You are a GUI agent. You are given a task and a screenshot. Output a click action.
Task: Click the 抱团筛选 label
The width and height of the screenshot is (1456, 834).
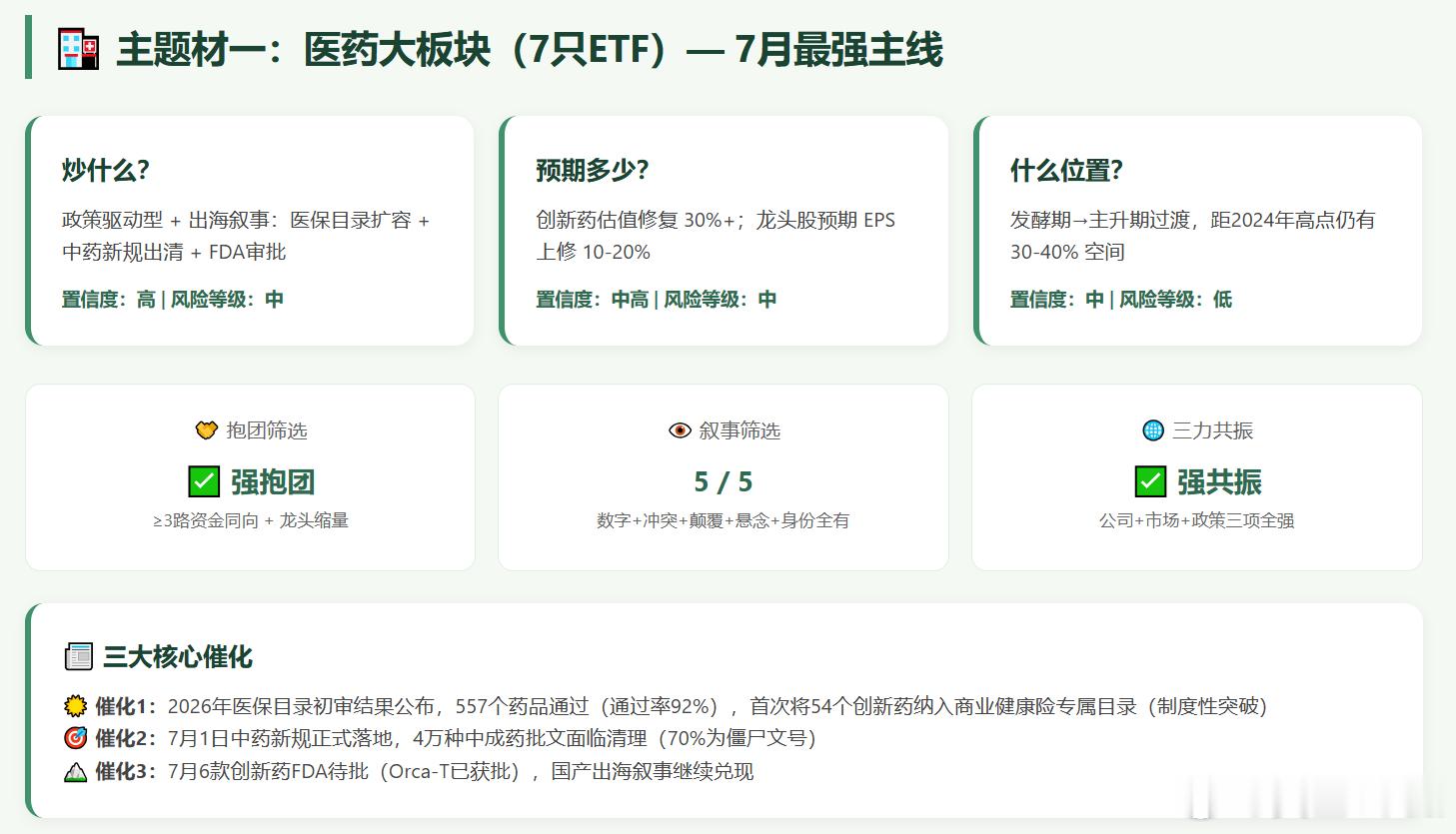click(x=267, y=430)
